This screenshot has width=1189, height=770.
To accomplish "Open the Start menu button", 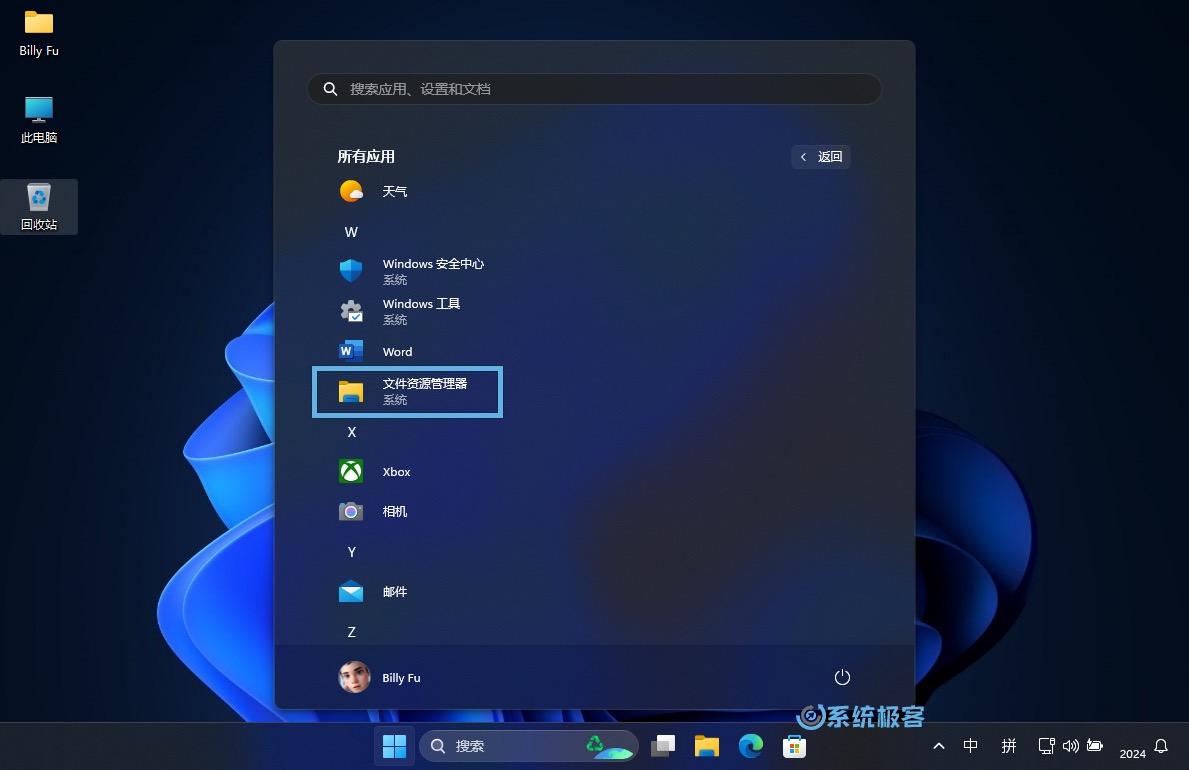I will tap(394, 746).
